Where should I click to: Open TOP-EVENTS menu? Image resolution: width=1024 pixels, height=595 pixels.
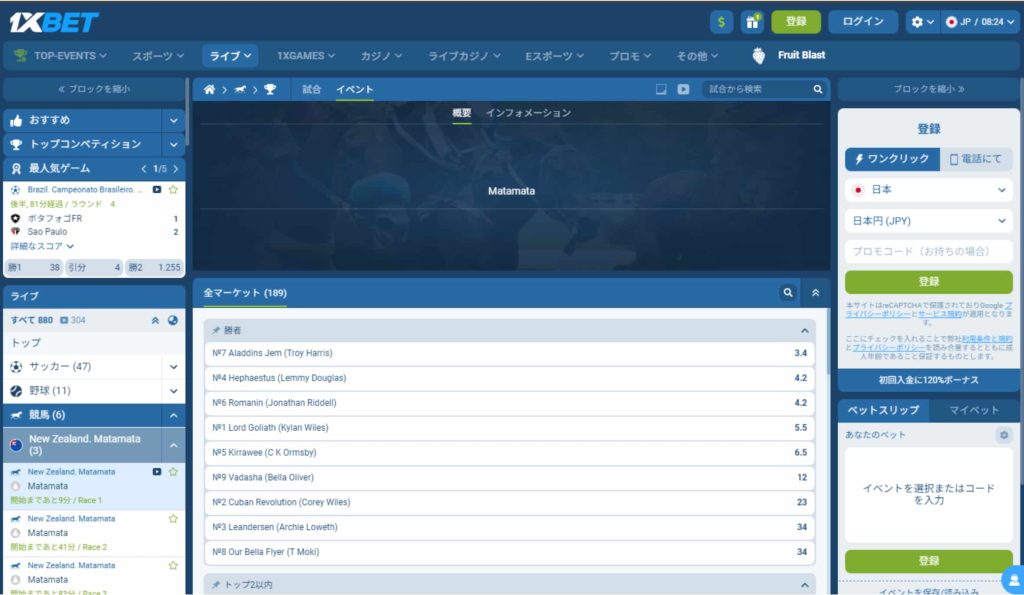[x=60, y=56]
